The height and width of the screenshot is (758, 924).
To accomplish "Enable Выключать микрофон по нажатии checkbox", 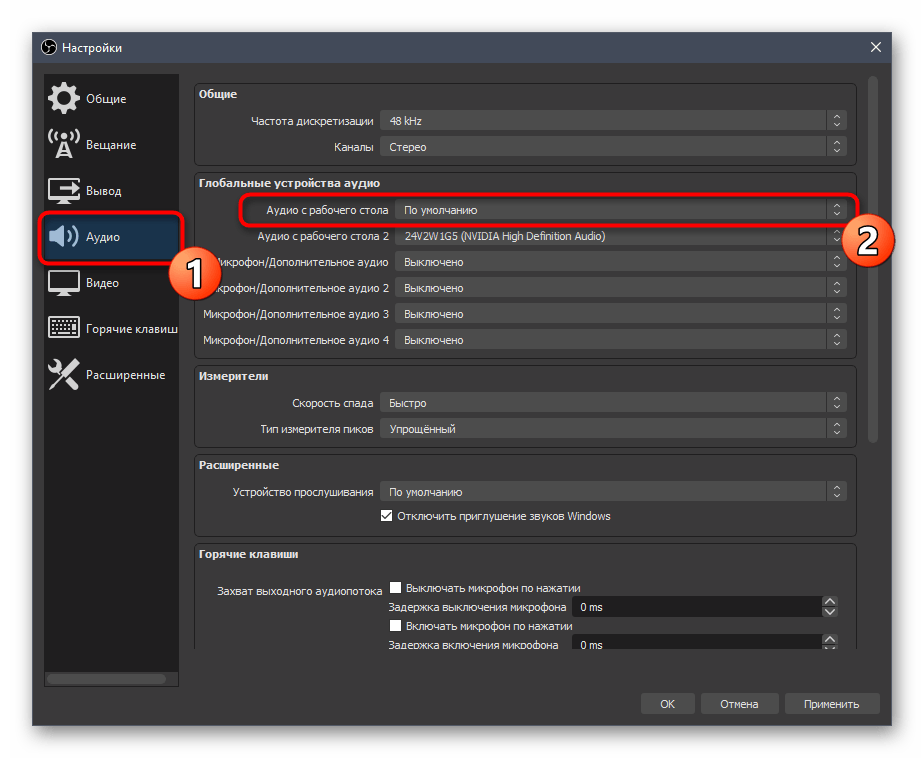I will pyautogui.click(x=395, y=588).
